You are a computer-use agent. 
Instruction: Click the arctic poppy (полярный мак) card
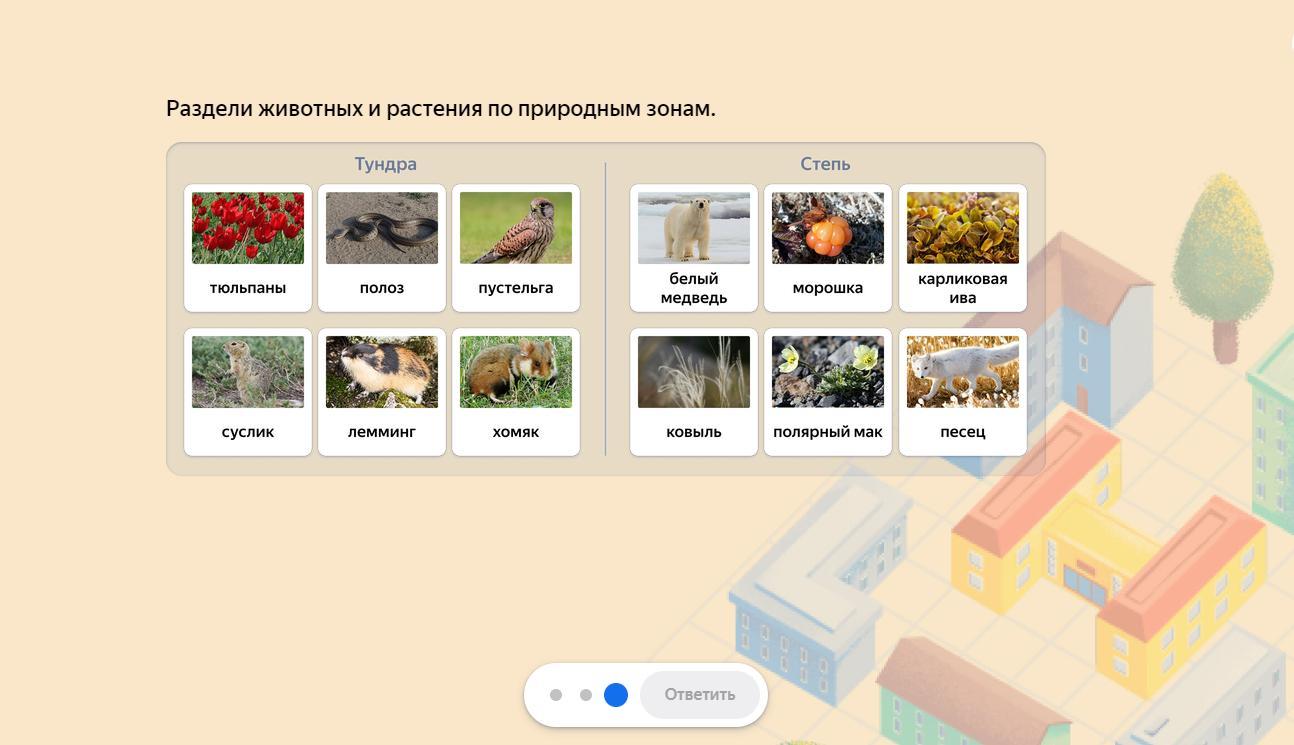coord(827,391)
